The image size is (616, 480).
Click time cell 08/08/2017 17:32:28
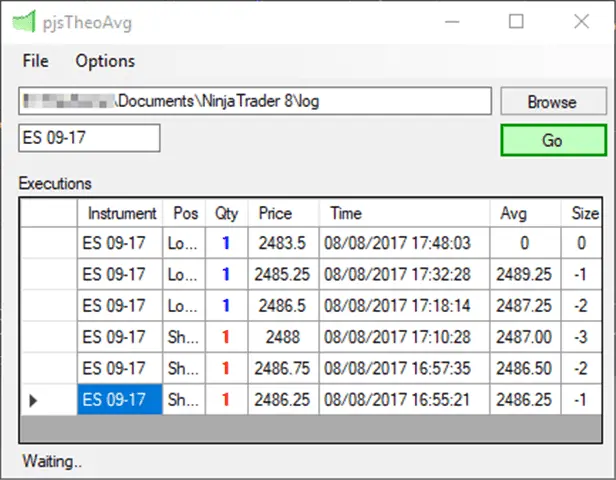pos(405,275)
